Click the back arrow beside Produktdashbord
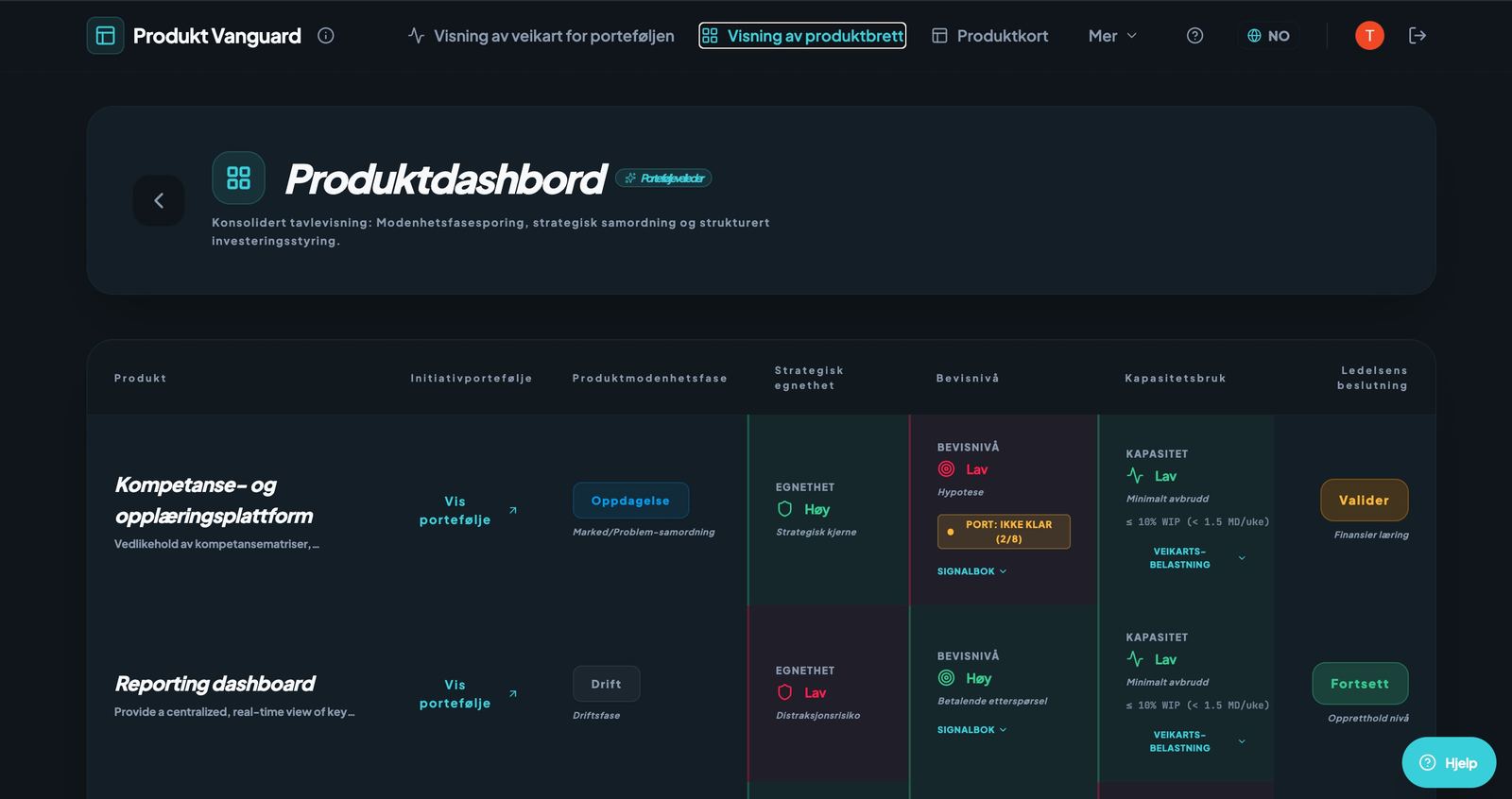The height and width of the screenshot is (799, 1512). [x=159, y=200]
